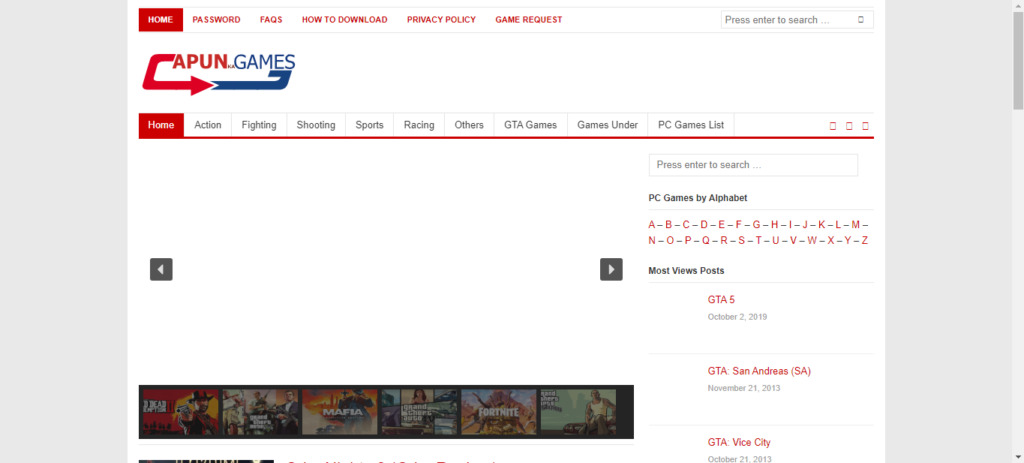The height and width of the screenshot is (463, 1024).
Task: Click the search icon in top search box
Action: pyautogui.click(x=861, y=20)
